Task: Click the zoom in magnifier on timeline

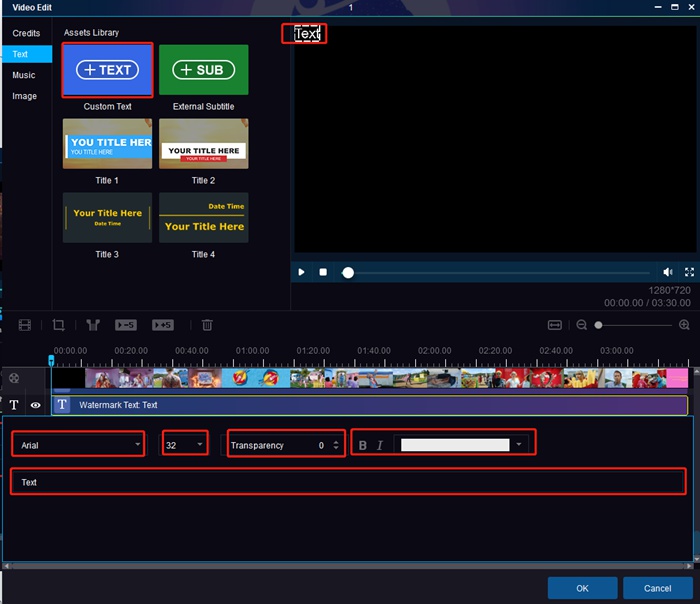Action: 684,325
